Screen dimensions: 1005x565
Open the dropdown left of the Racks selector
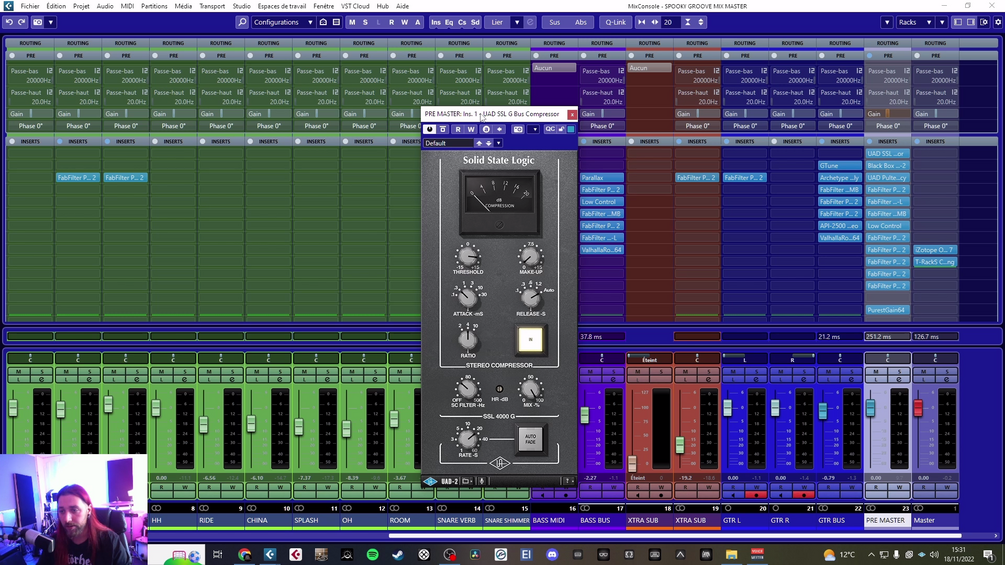887,22
